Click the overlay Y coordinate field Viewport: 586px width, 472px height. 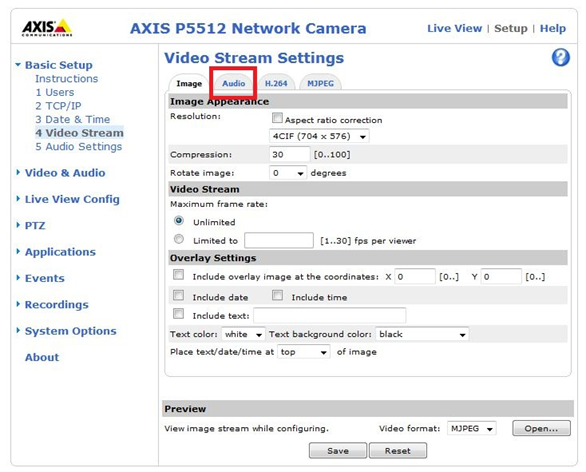click(501, 277)
